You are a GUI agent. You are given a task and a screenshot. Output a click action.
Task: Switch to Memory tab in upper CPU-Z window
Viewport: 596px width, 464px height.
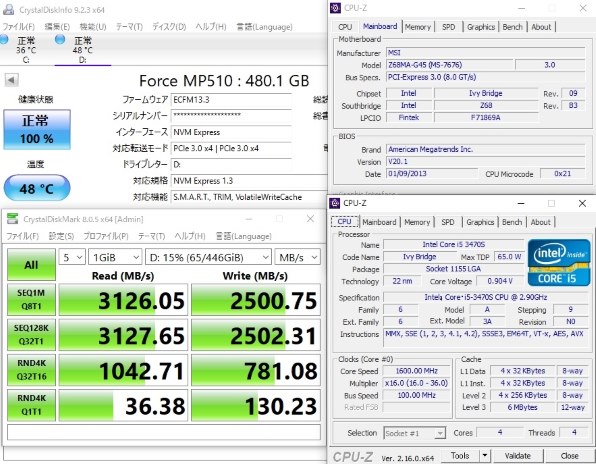418,27
